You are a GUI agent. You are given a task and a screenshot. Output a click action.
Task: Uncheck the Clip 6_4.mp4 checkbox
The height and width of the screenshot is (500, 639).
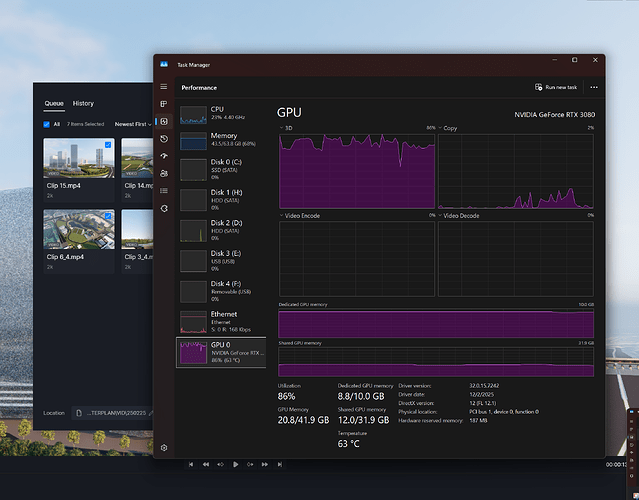(x=108, y=216)
